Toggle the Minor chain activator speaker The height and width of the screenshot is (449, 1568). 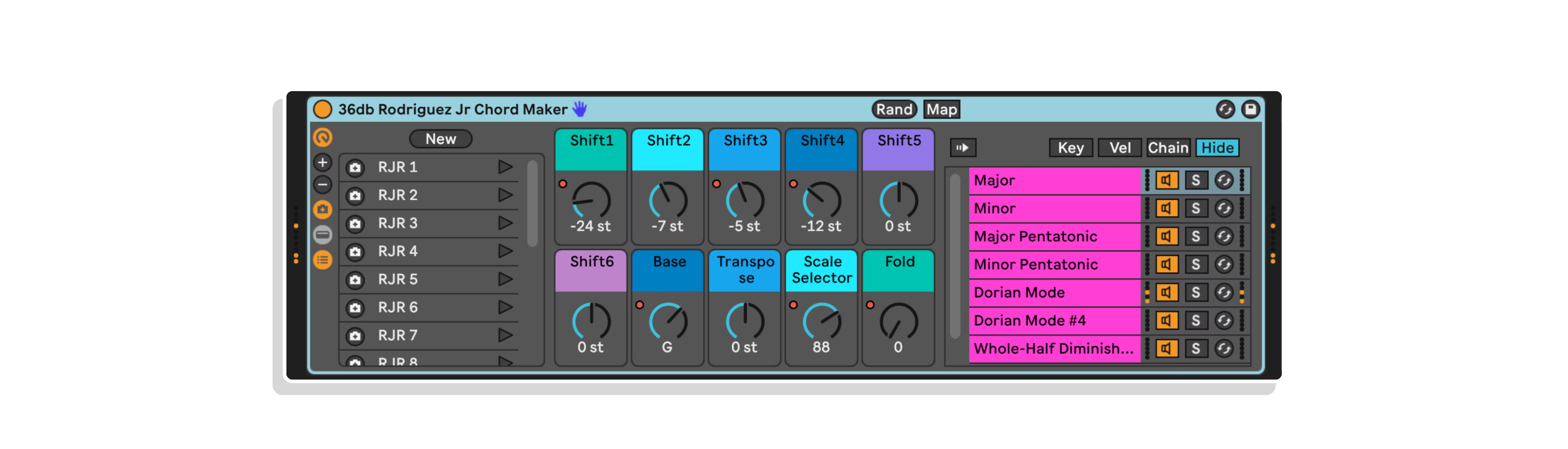1166,209
